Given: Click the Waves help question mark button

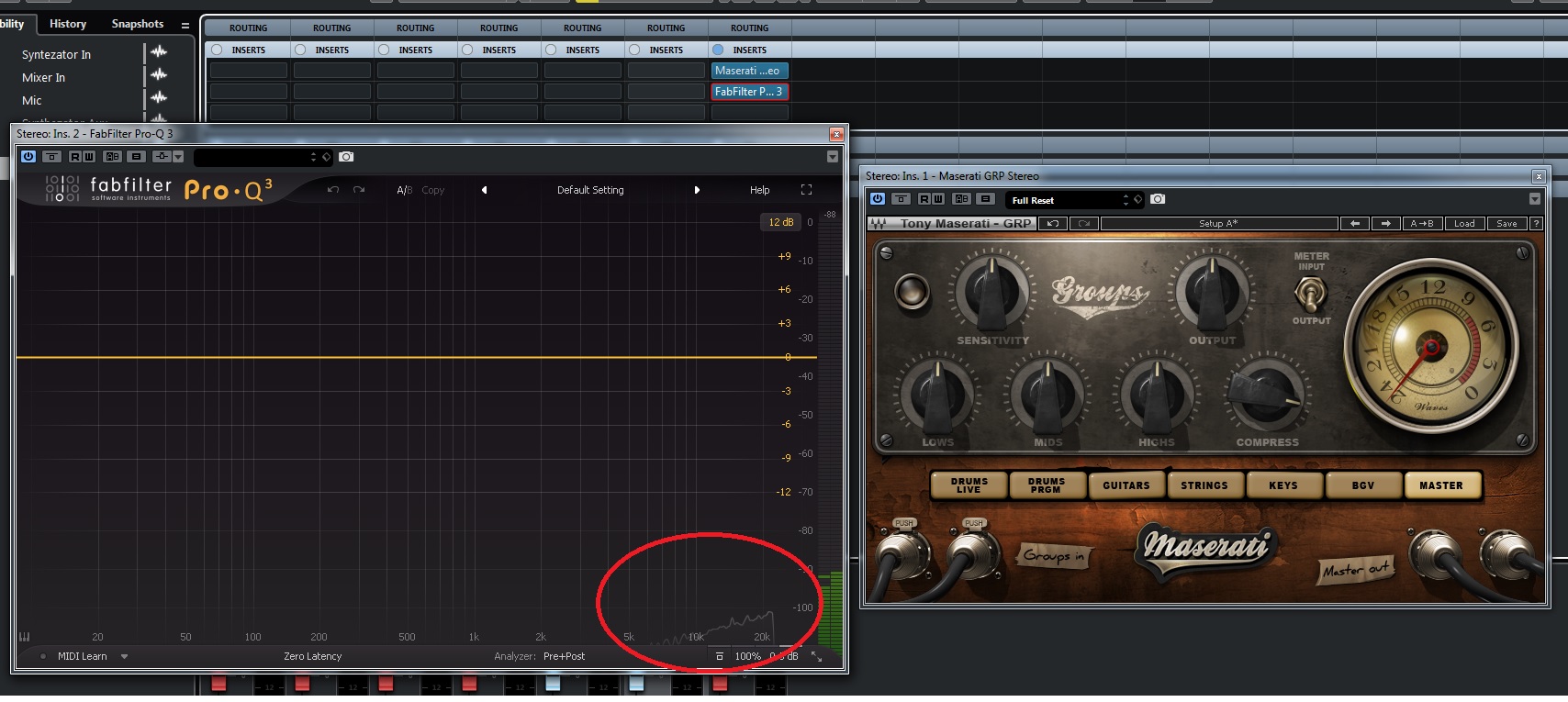Looking at the screenshot, I should (x=1536, y=224).
